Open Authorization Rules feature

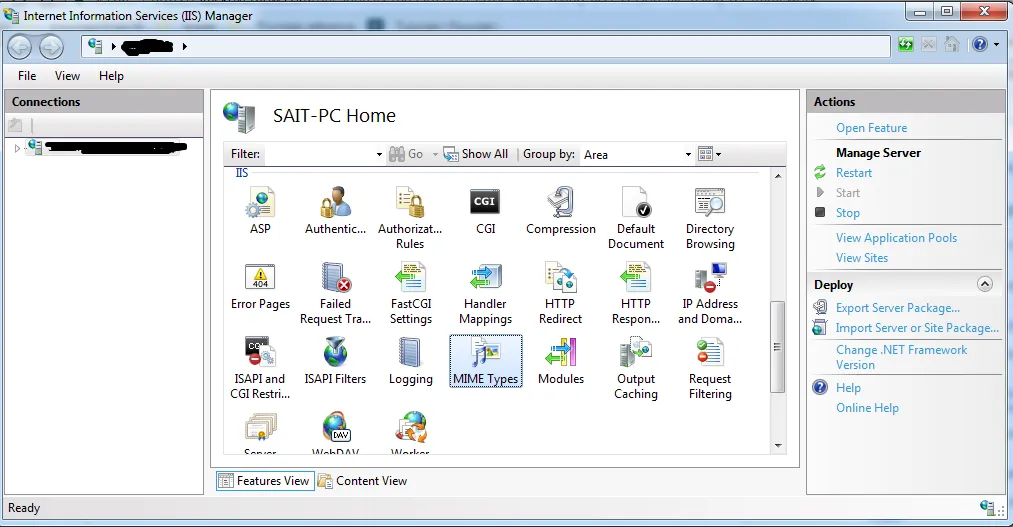tap(410, 218)
